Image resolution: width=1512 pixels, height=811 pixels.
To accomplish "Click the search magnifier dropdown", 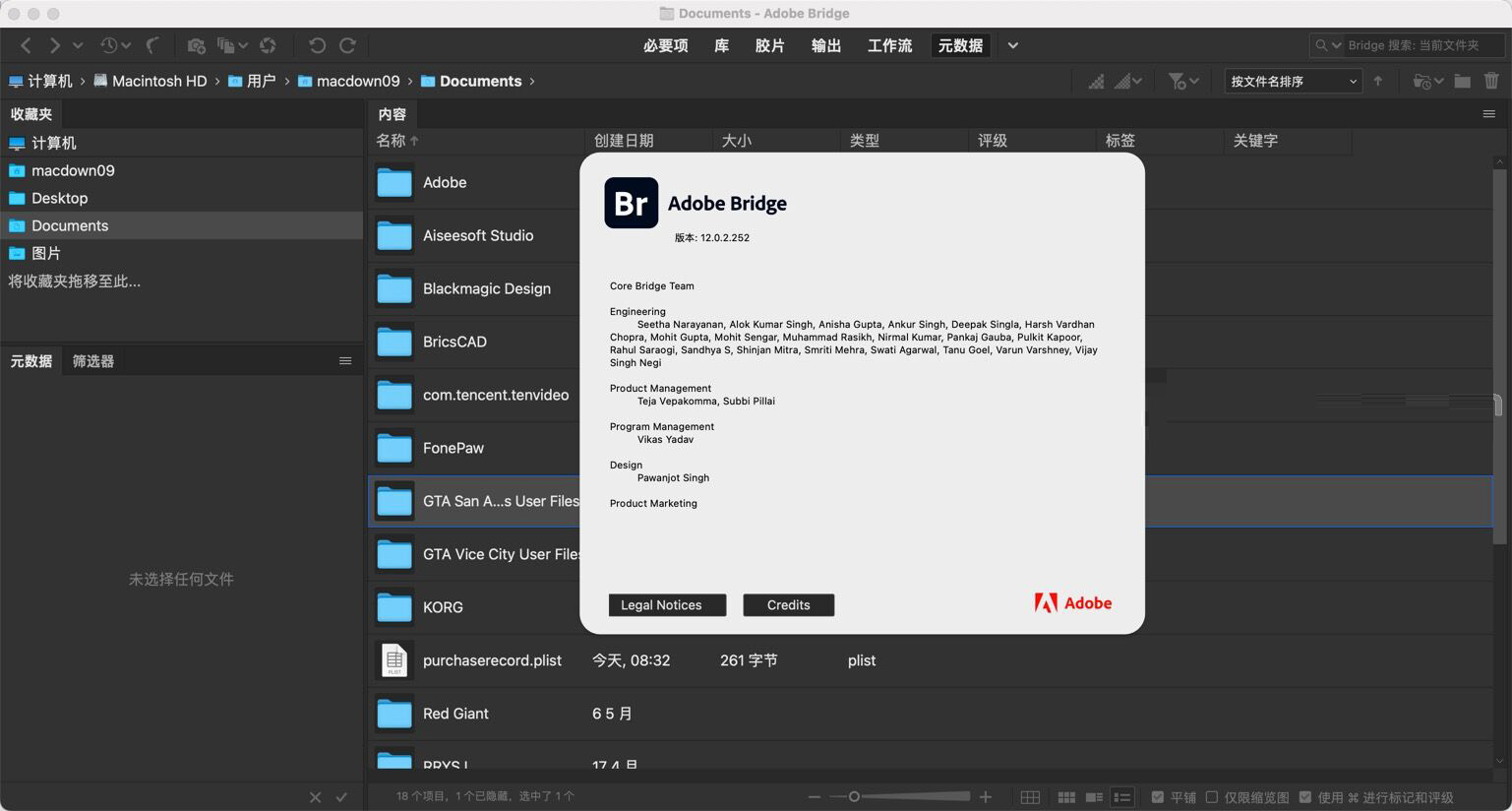I will point(1328,45).
